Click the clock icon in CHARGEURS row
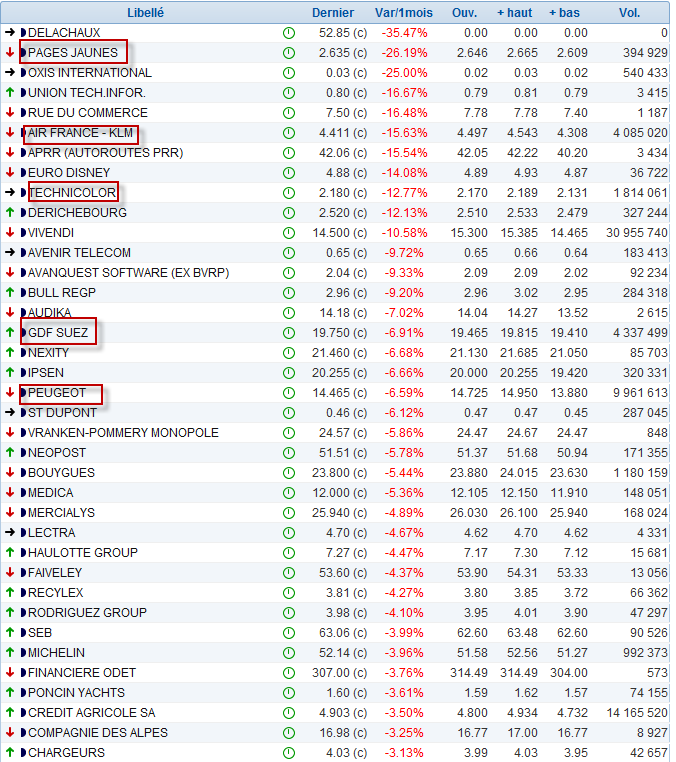676x762 pixels. coord(289,753)
